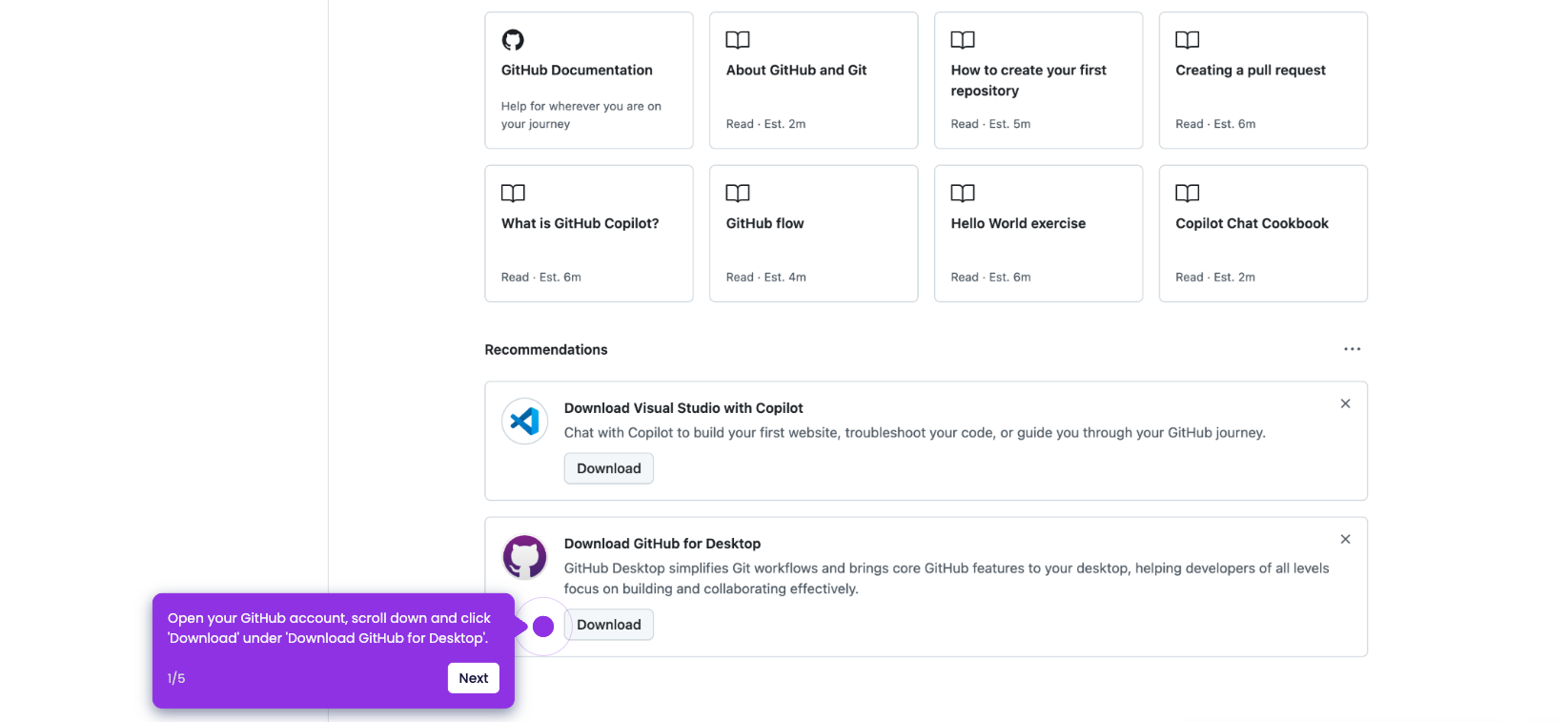Screen dimensions: 1568x722
Task: Open the GitHub Documentation card
Action: pyautogui.click(x=589, y=80)
